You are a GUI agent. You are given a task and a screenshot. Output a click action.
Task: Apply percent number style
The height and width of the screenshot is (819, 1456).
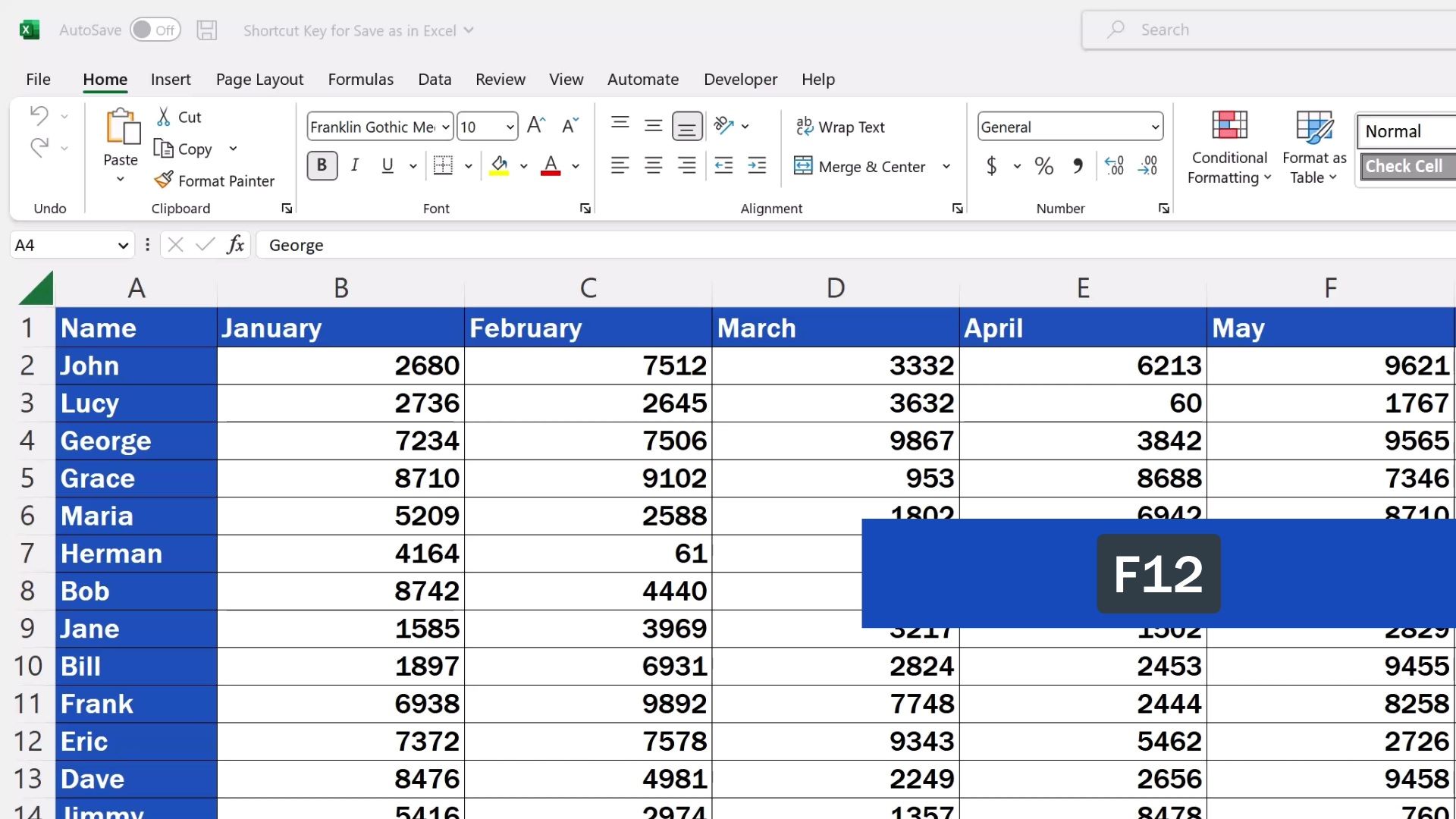pyautogui.click(x=1043, y=165)
